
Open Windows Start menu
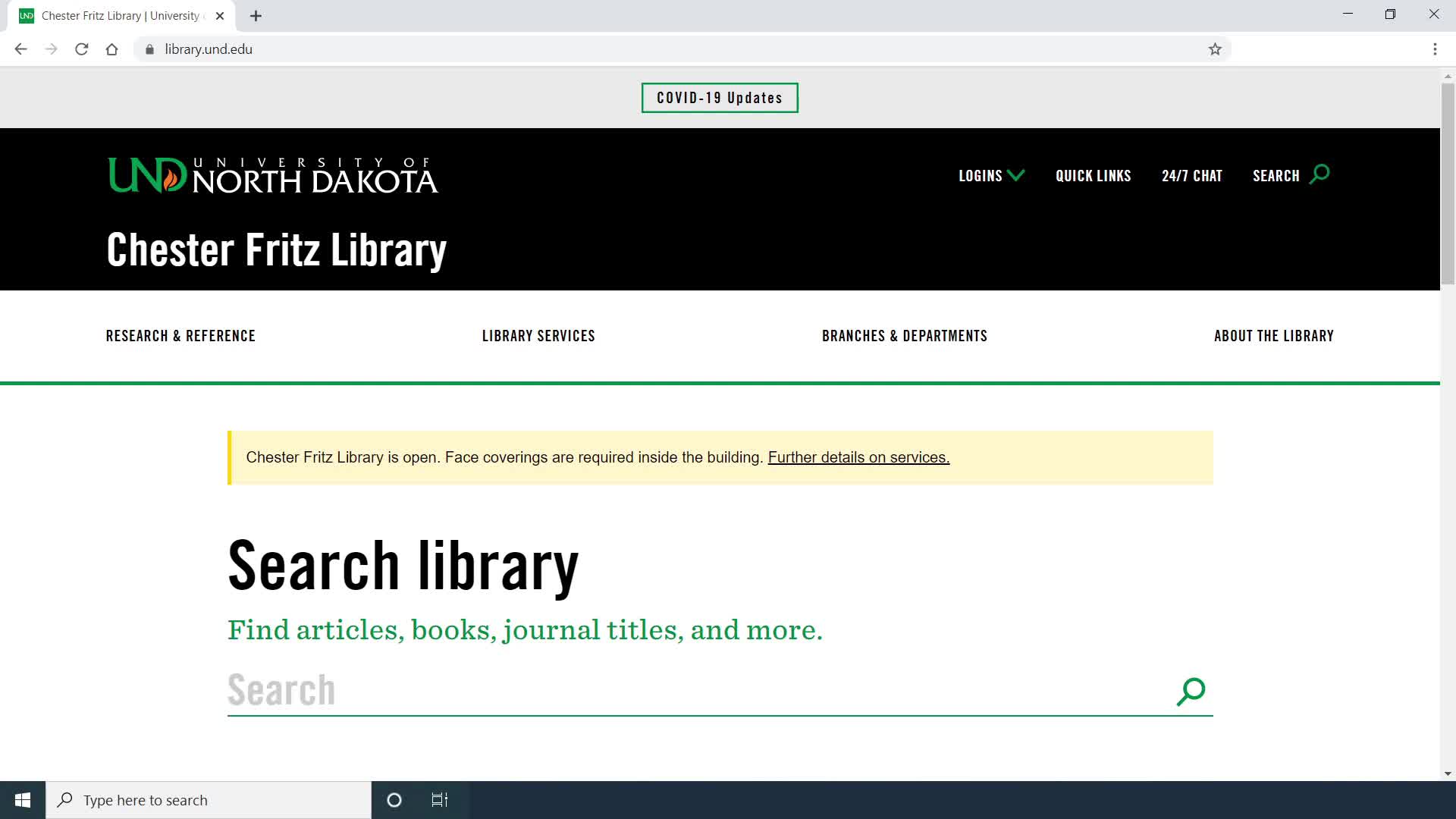(x=23, y=800)
